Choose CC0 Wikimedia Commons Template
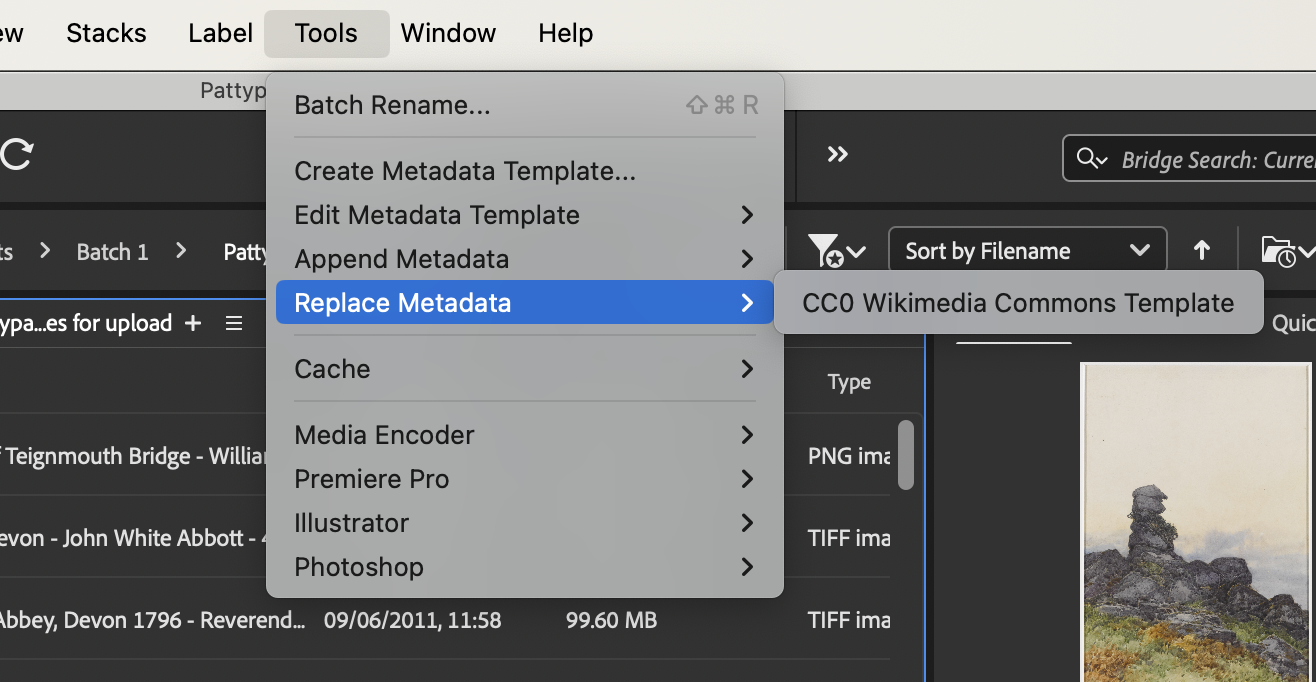Screen dimensions: 1316x682 (1018, 303)
